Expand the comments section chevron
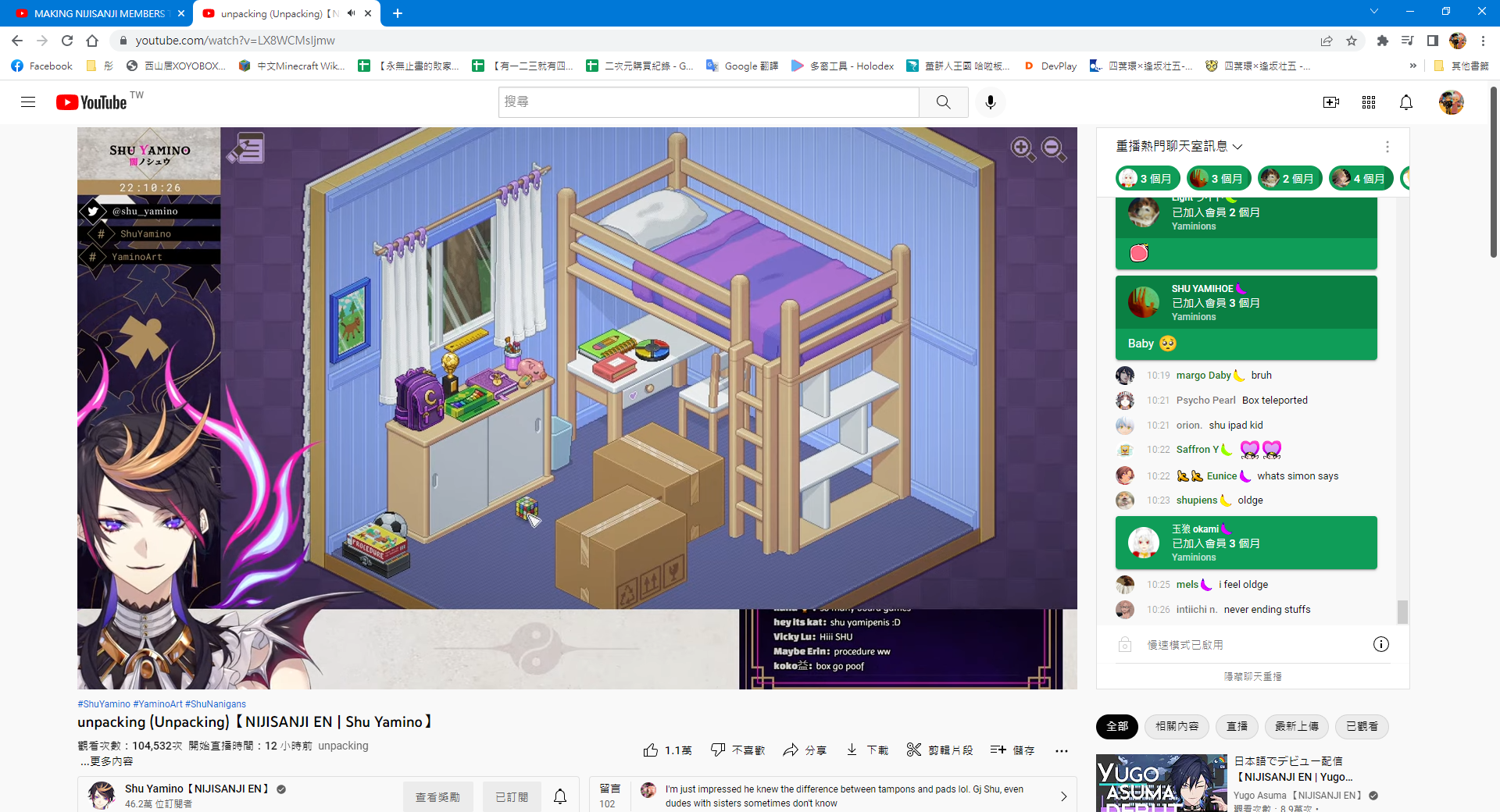 [x=1063, y=796]
